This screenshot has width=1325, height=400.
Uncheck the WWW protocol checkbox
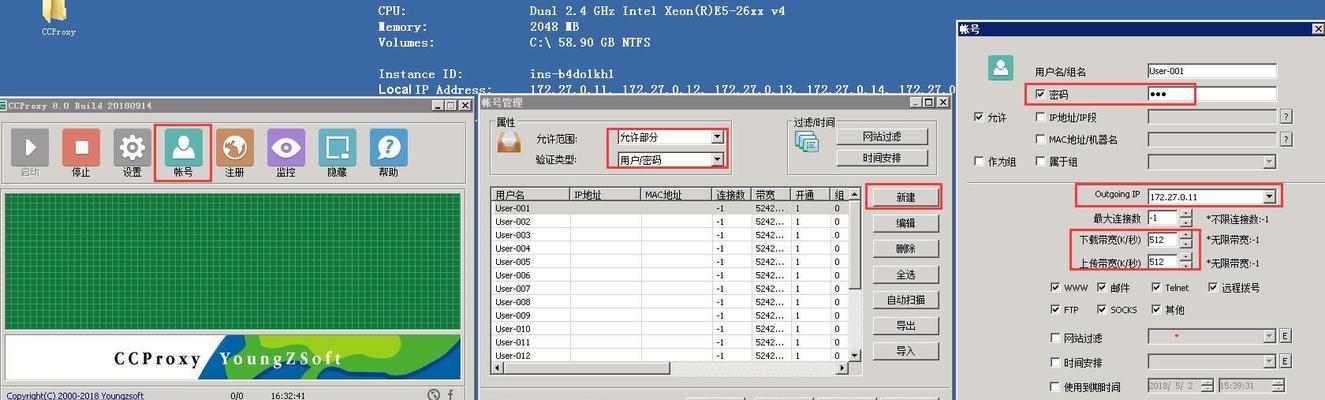tap(1056, 287)
